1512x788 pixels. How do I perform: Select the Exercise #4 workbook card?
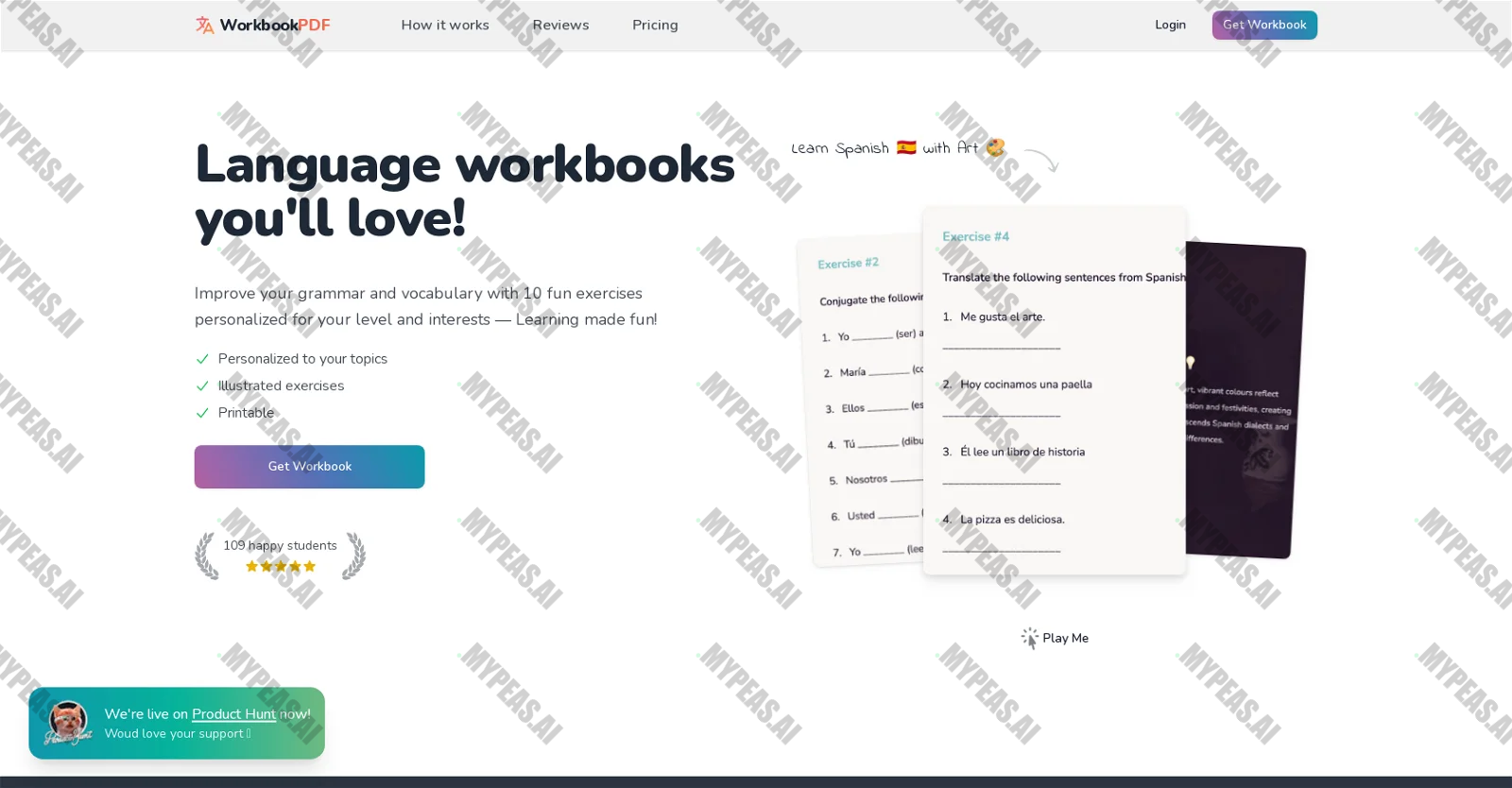[x=1055, y=391]
